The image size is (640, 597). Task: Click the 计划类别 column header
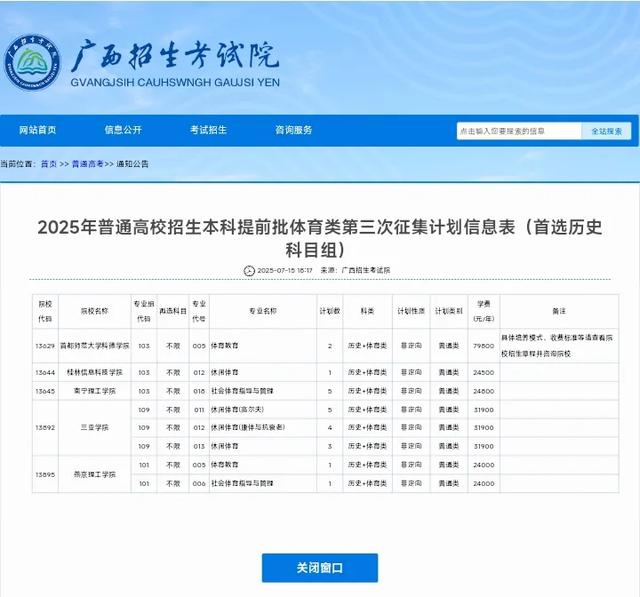tap(449, 311)
